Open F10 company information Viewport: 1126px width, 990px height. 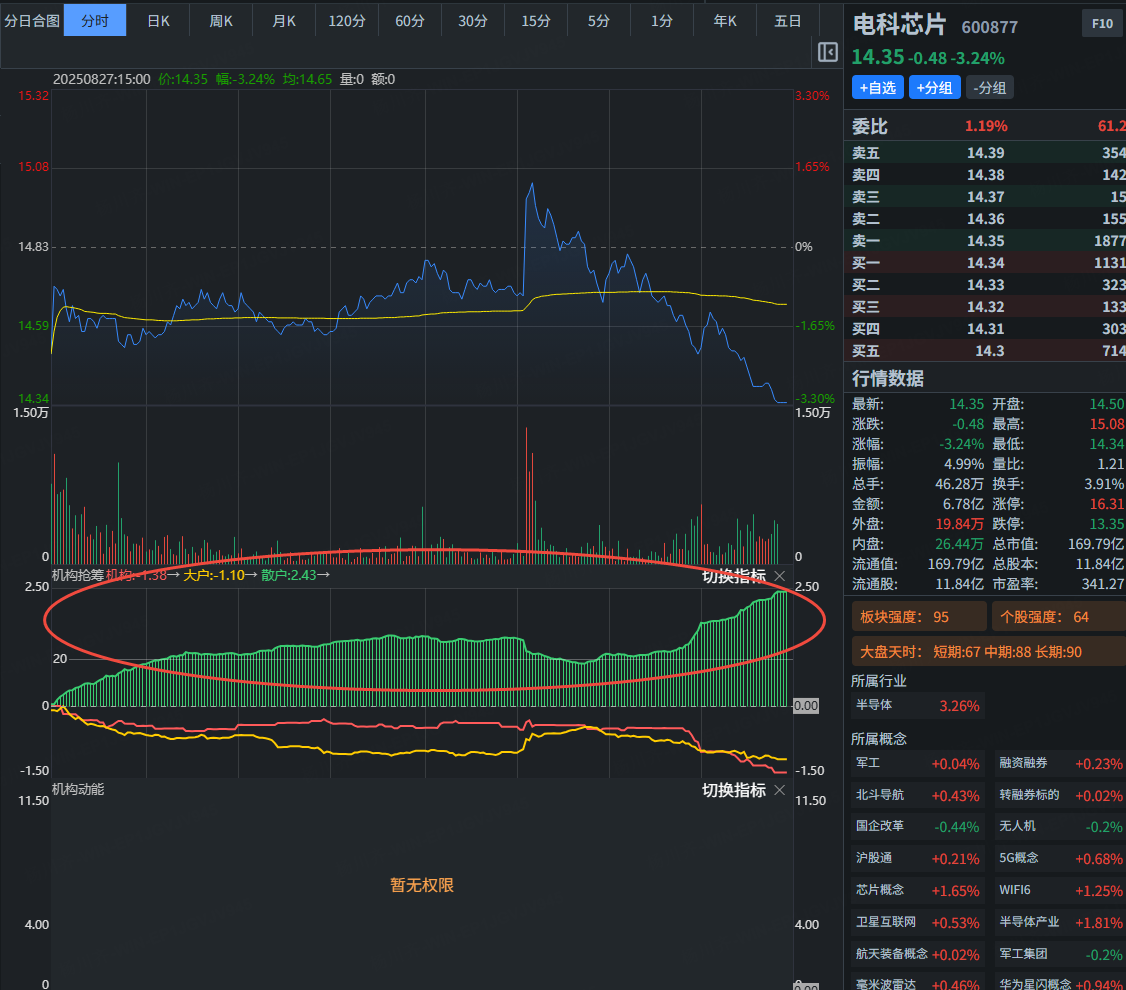1102,24
